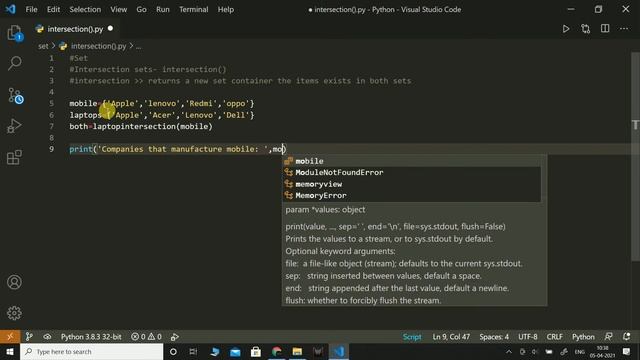The image size is (640, 360).
Task: Click the intersection().py breadcrumb
Action: pos(98,46)
